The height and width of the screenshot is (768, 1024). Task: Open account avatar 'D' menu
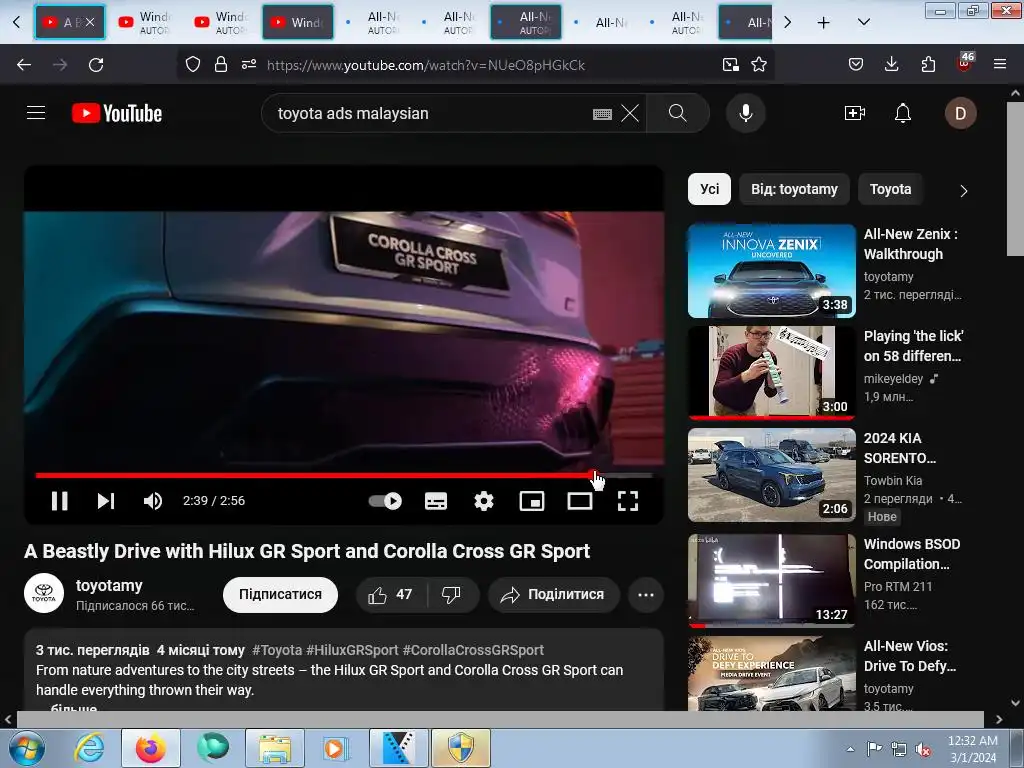(961, 113)
